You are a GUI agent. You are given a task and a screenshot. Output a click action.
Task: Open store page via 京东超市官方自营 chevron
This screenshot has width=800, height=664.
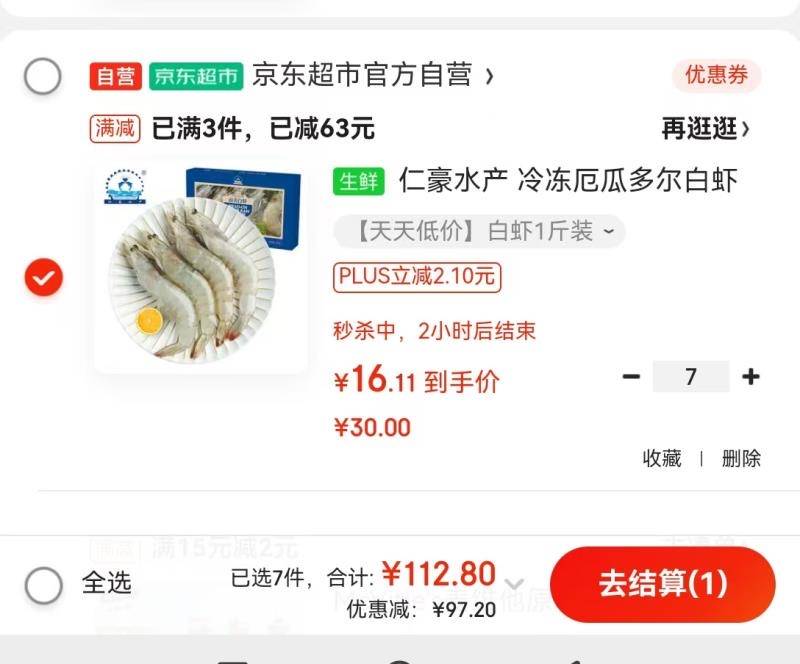(489, 77)
